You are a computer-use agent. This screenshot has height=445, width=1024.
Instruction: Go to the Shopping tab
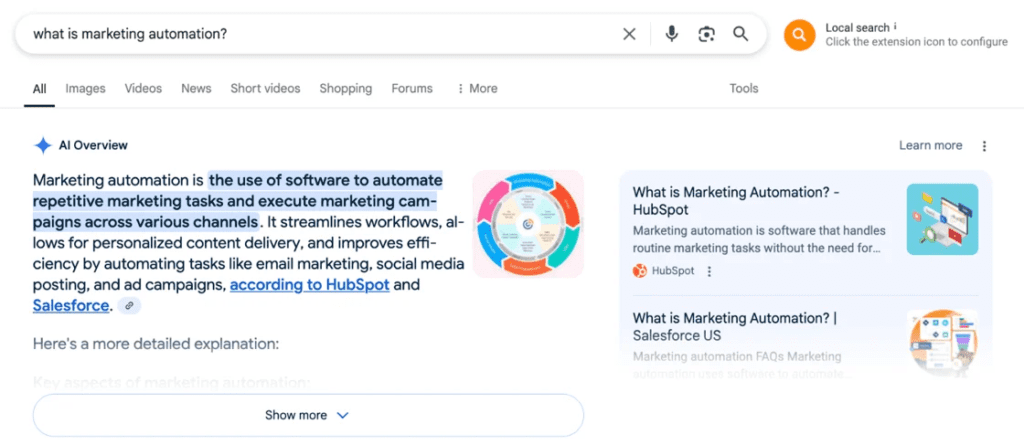345,88
